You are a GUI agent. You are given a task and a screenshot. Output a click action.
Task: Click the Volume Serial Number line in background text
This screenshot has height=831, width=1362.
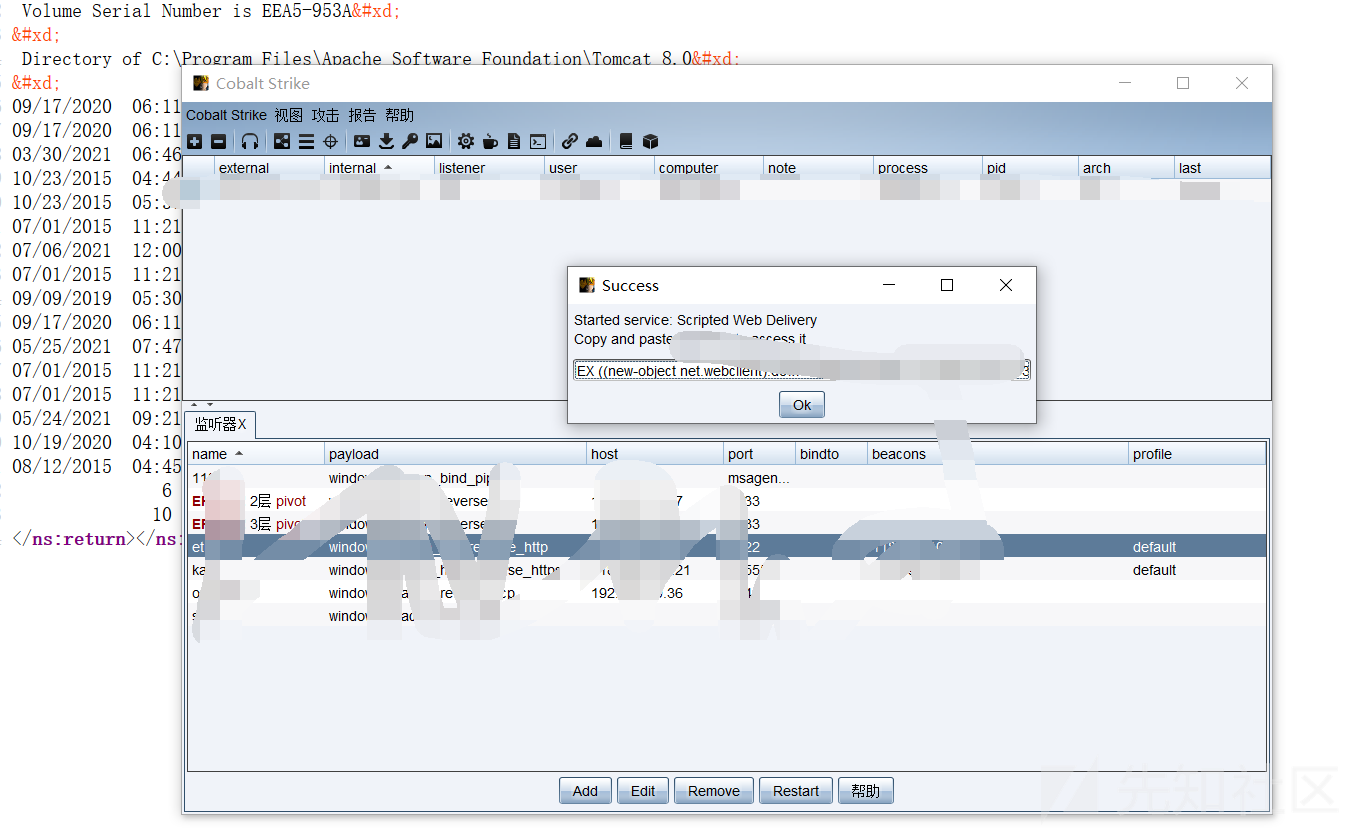(x=211, y=11)
